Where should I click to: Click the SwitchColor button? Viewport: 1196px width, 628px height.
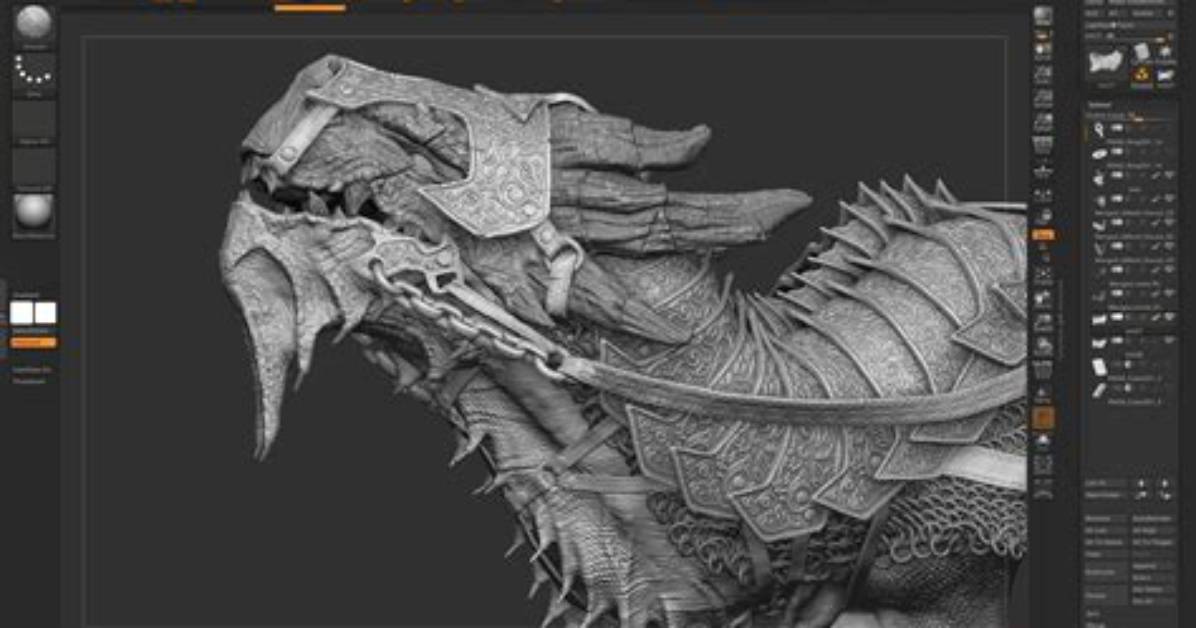(x=33, y=330)
